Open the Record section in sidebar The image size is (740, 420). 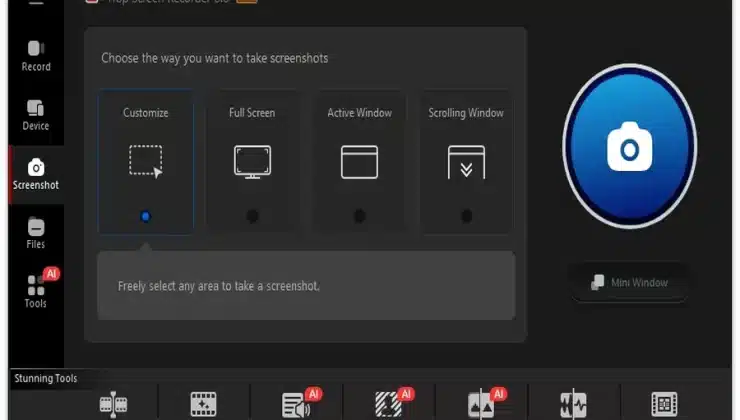(x=36, y=56)
